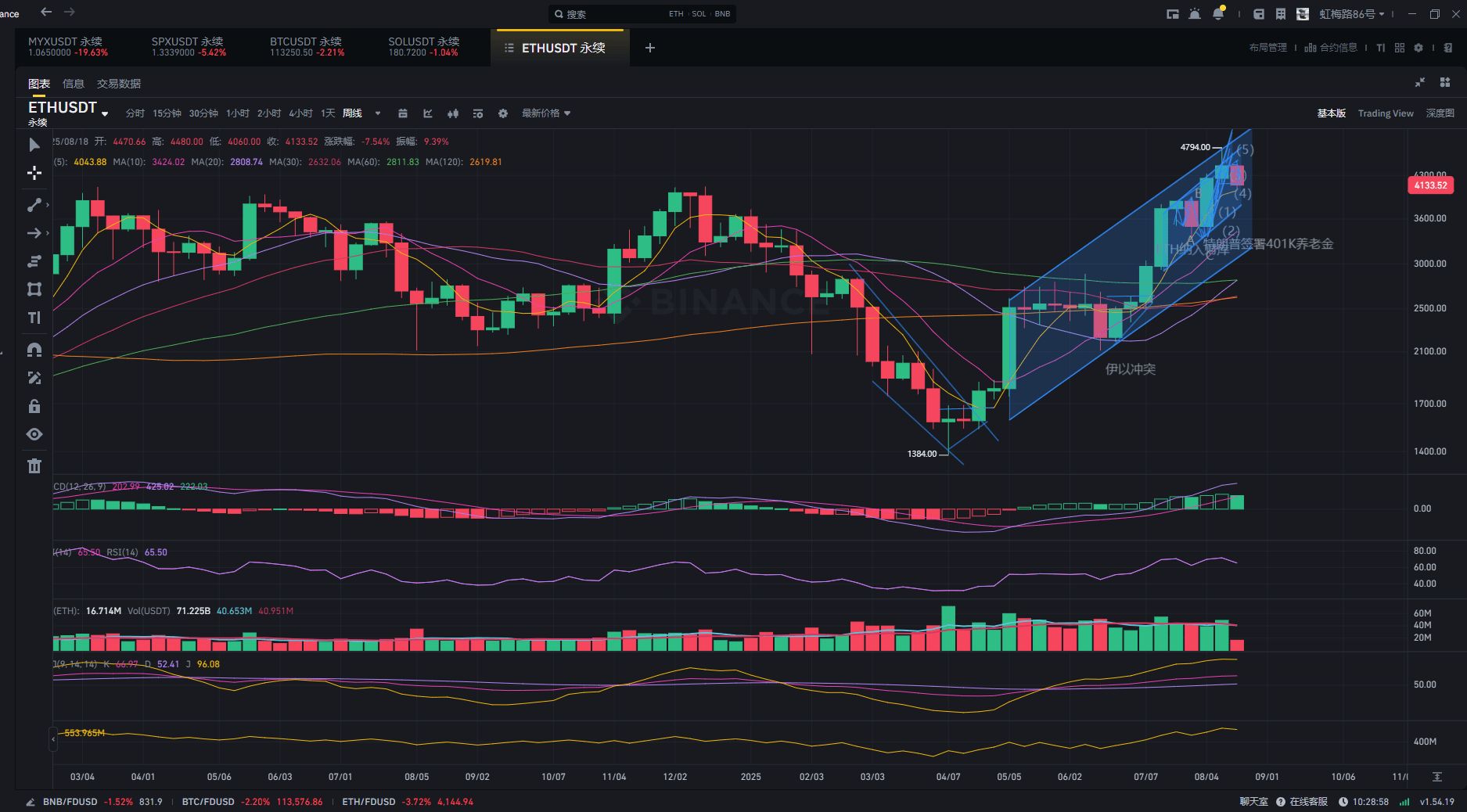The image size is (1467, 812).
Task: Expand more time intervals arrow after 周线
Action: [378, 113]
